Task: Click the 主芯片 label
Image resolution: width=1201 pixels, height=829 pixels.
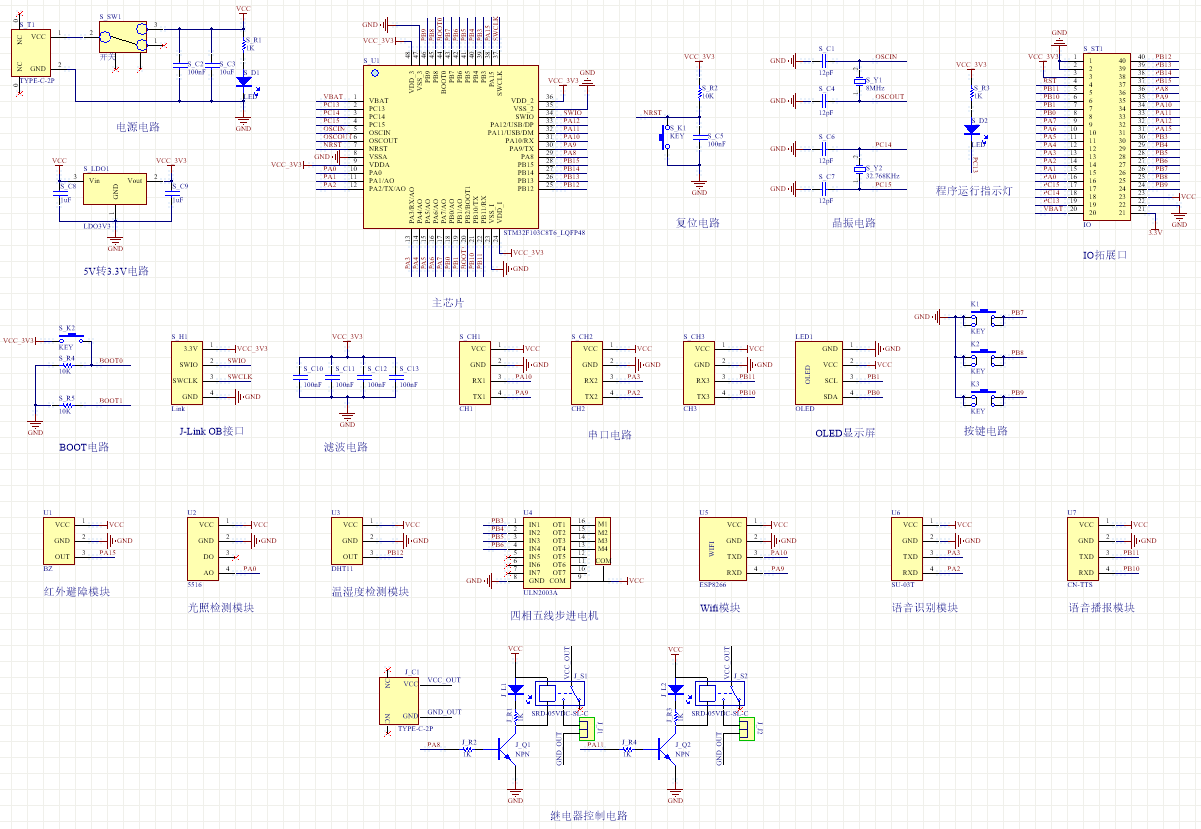Action: coord(448,303)
